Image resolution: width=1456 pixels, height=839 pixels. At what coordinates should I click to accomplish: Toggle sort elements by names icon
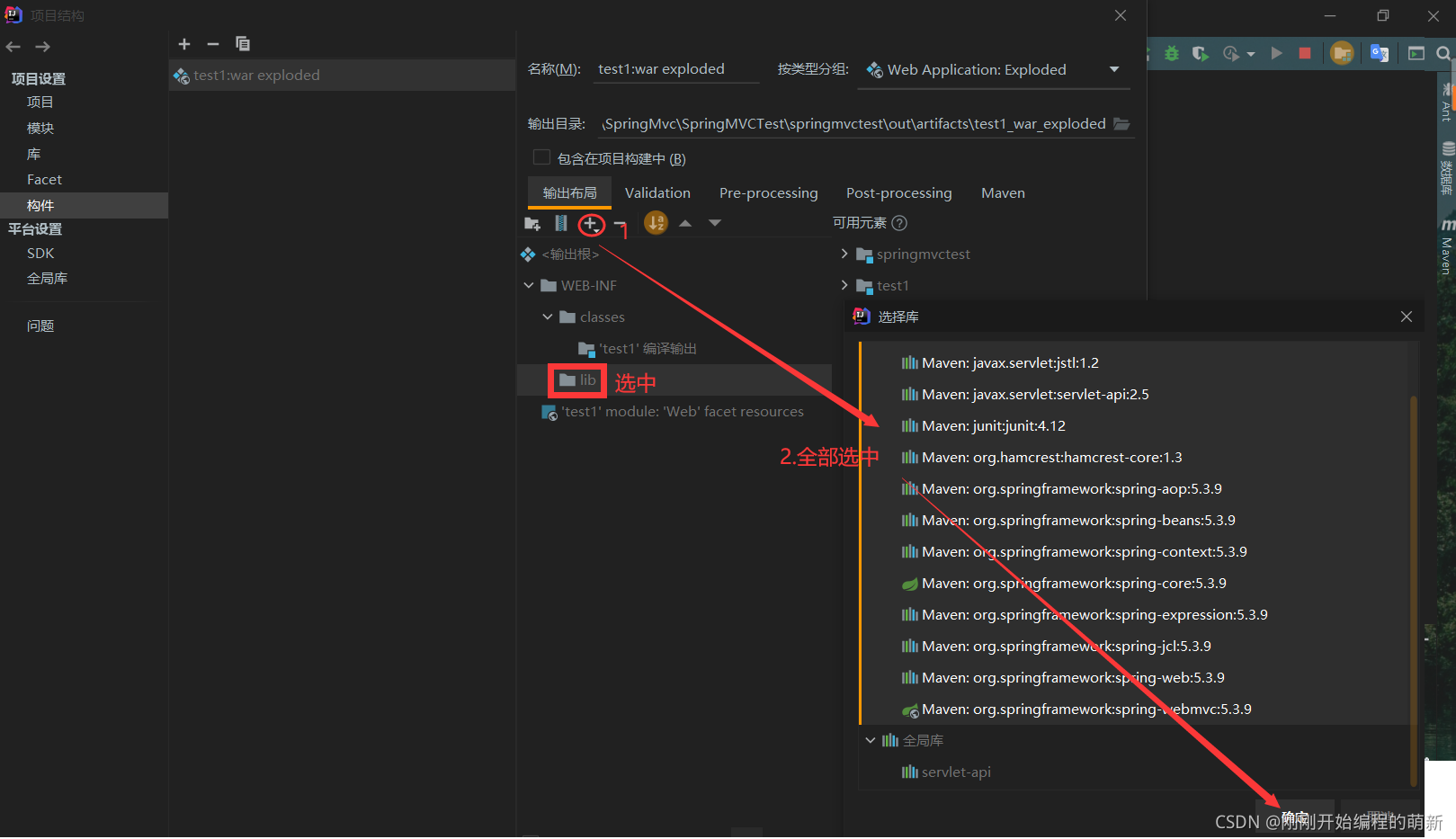click(x=657, y=222)
